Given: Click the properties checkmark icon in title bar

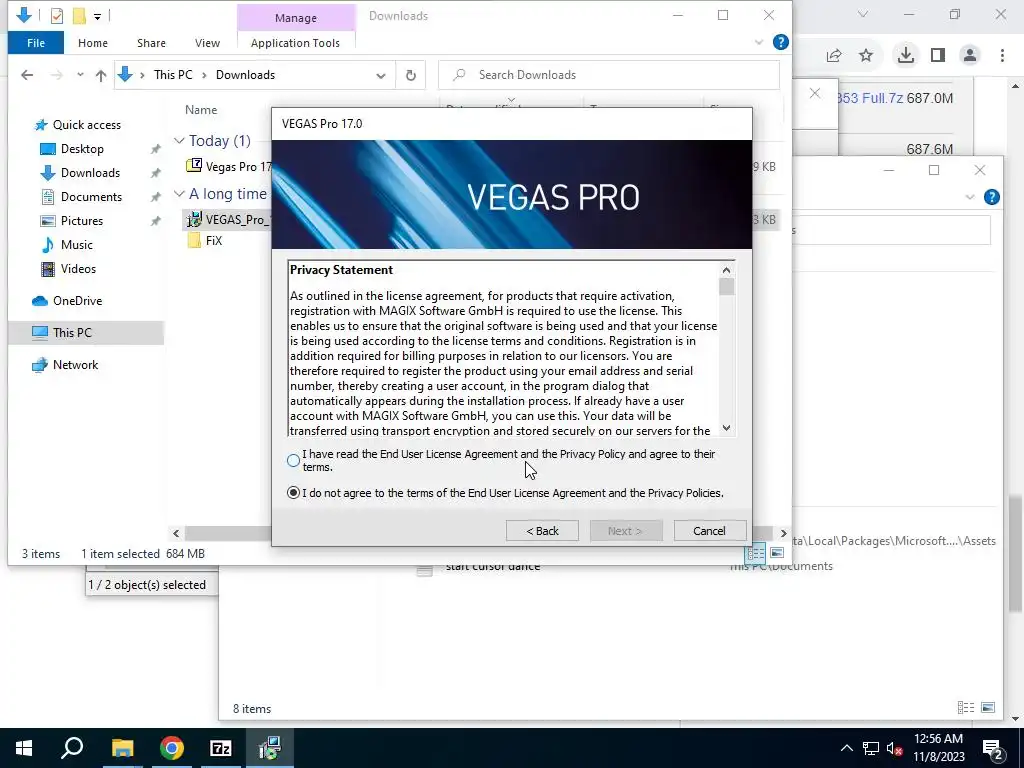Looking at the screenshot, I should click(x=57, y=16).
